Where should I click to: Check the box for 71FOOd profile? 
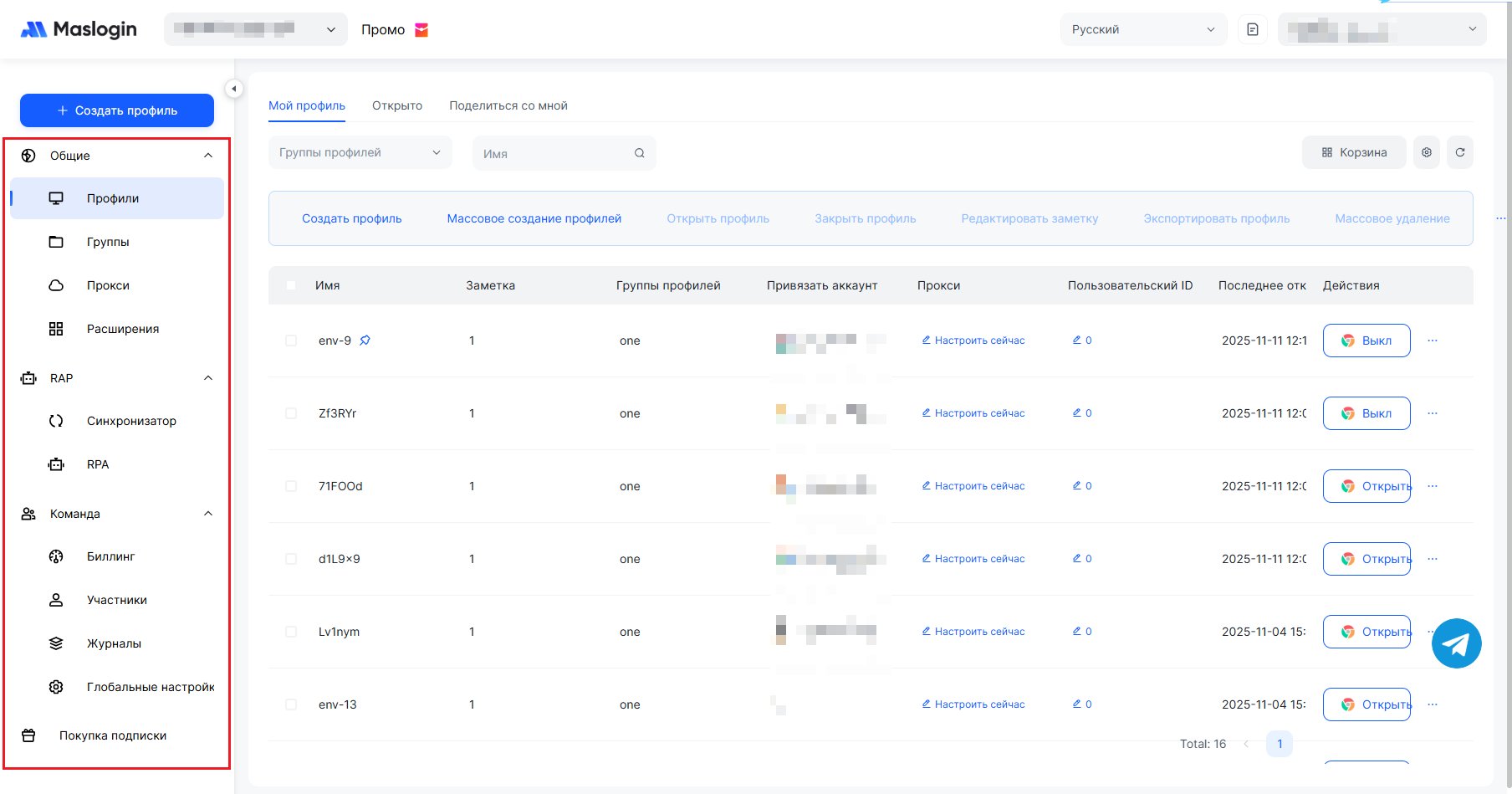(x=291, y=486)
